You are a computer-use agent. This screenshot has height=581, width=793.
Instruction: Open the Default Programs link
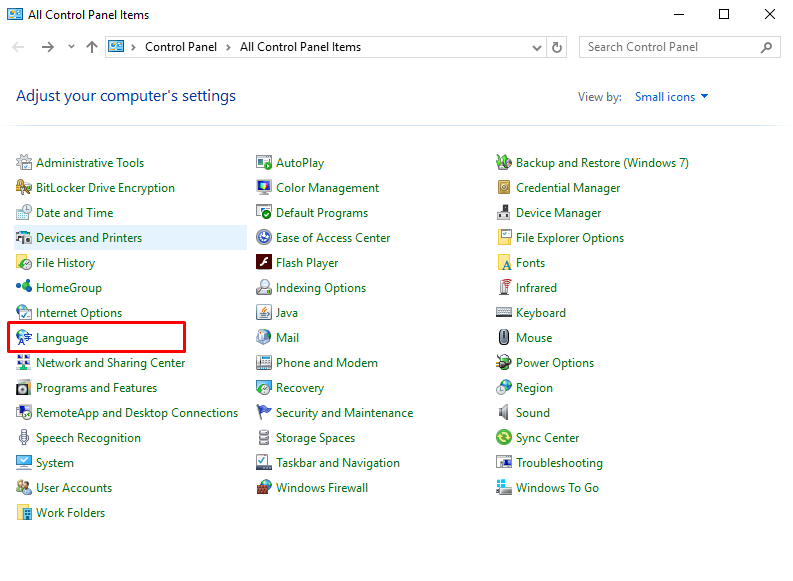coord(322,213)
